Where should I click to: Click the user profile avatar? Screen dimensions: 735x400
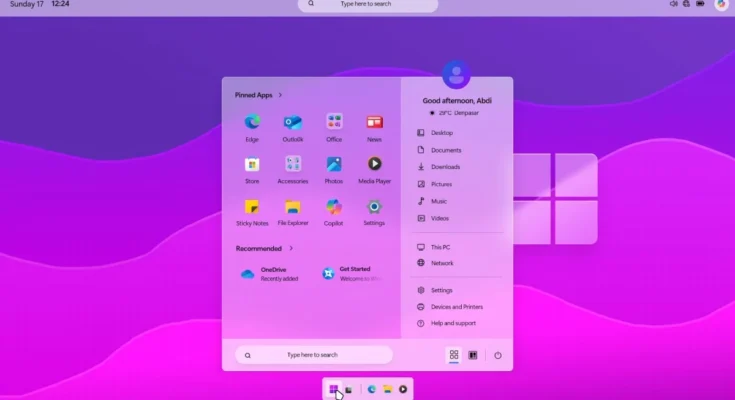click(456, 74)
